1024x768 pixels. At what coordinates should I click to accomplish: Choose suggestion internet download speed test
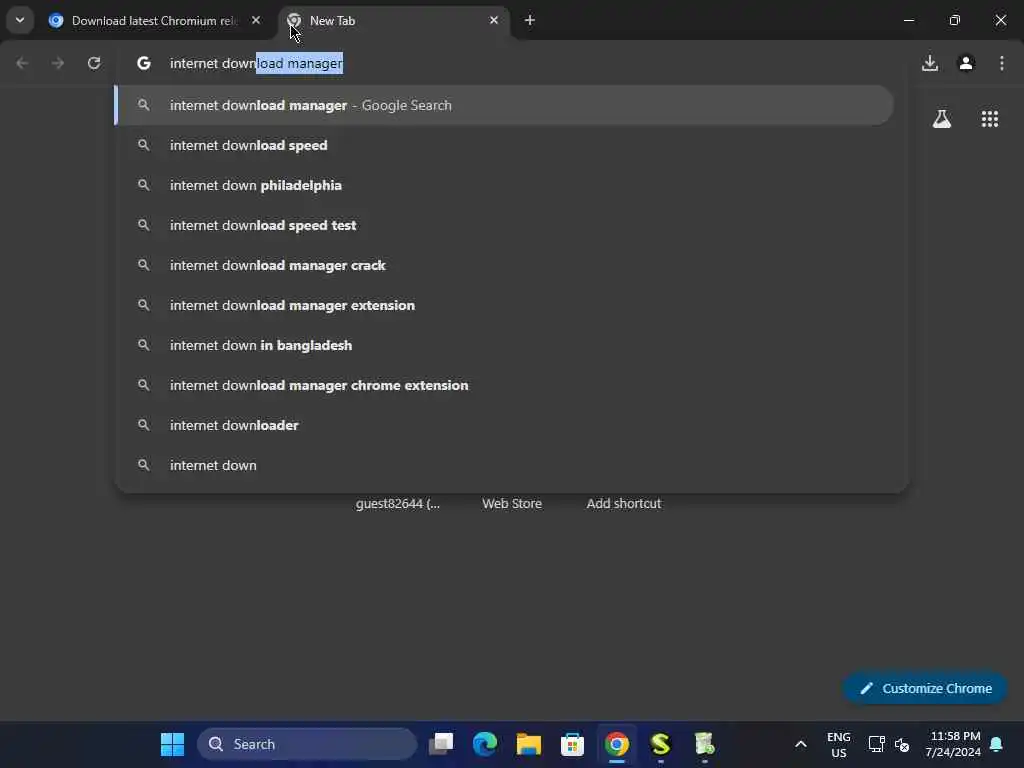[x=504, y=225]
